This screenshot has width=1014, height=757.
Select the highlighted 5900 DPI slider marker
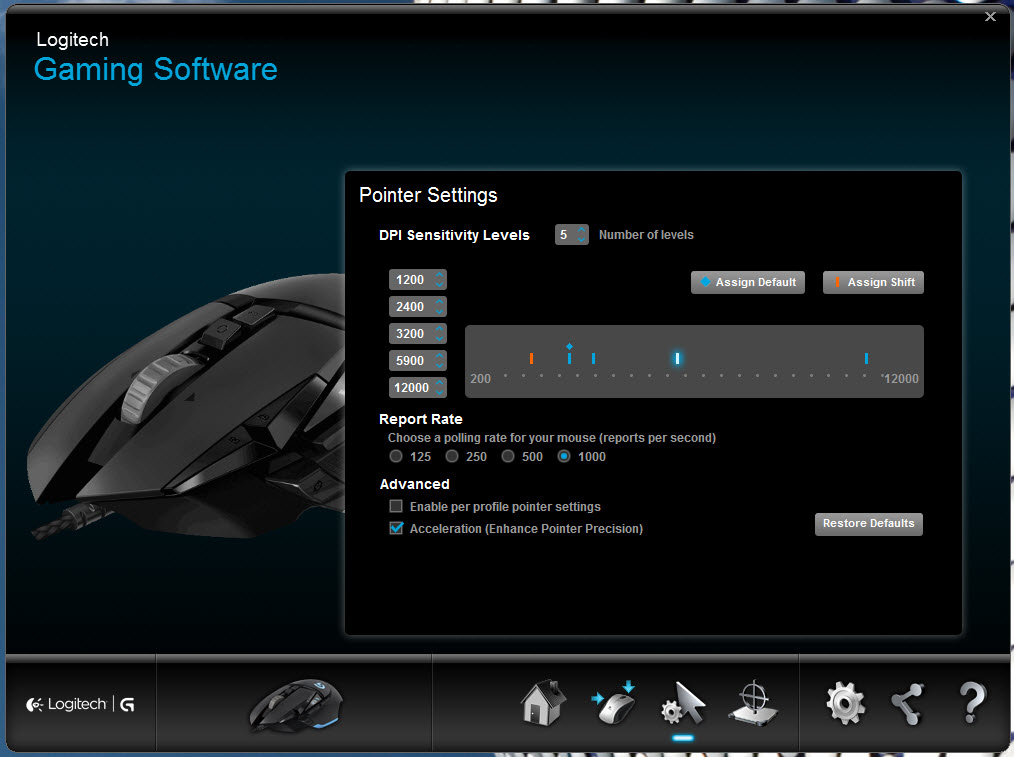[x=677, y=358]
